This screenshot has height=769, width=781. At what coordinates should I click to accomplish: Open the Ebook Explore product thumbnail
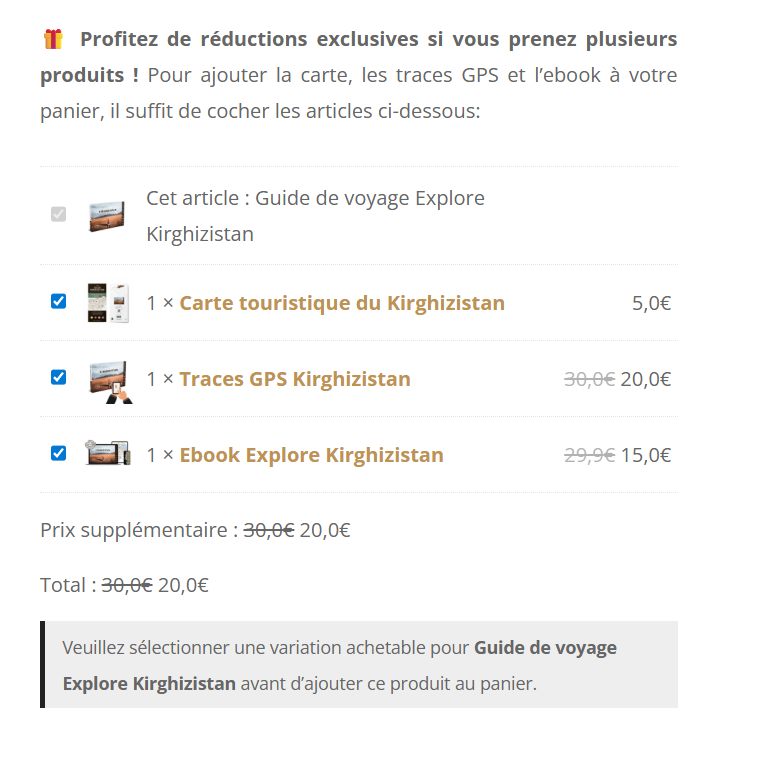[x=108, y=454]
